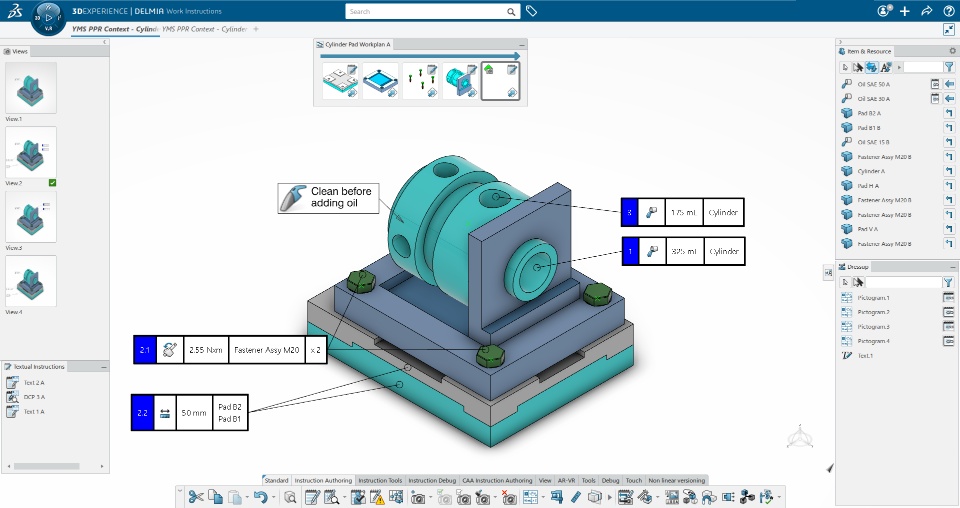Click the left arrow button for Oil SAE 50 A
This screenshot has width=960, height=508.
tap(949, 84)
